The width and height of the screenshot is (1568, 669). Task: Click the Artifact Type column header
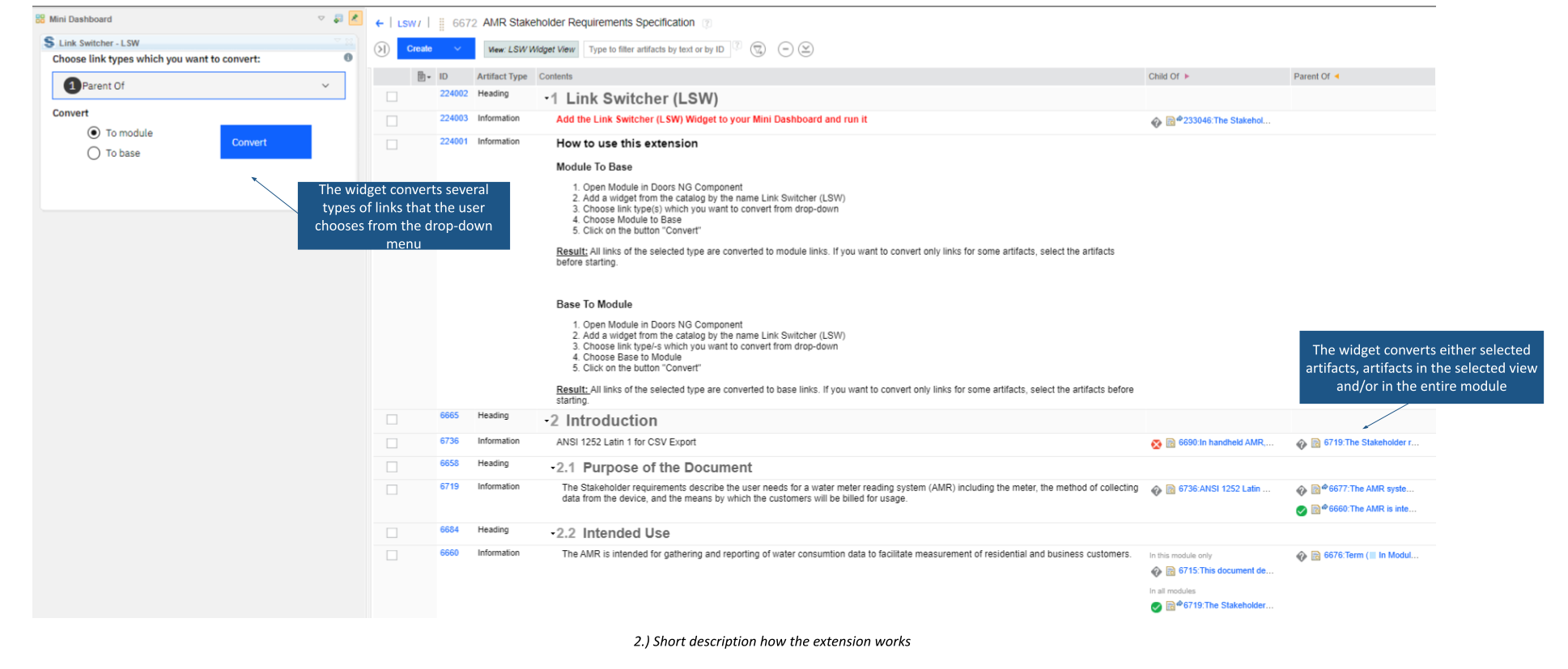[502, 77]
